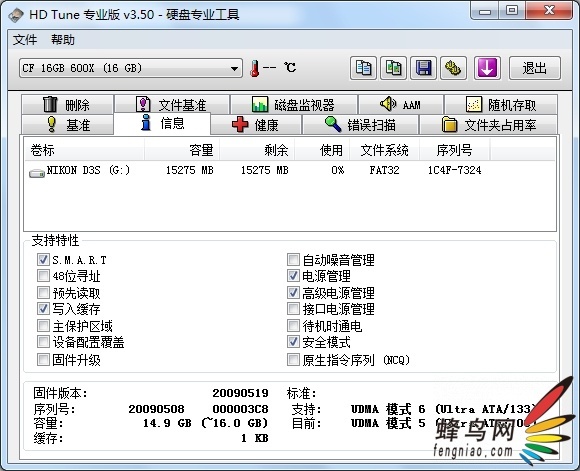Open the drive selection dropdown CF 16GB 600X
Screen dimensions: 580x471
click(131, 68)
